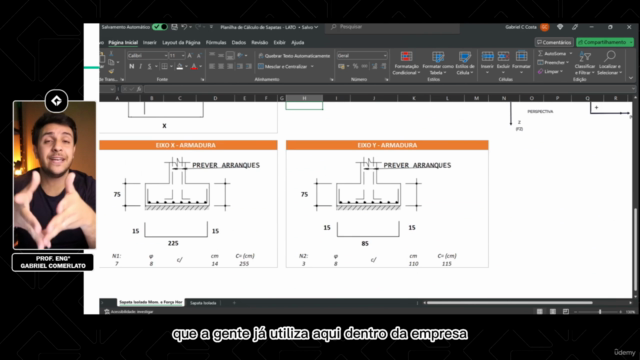
Task: Toggle the Salvamento Automático switch
Action: pos(160,27)
